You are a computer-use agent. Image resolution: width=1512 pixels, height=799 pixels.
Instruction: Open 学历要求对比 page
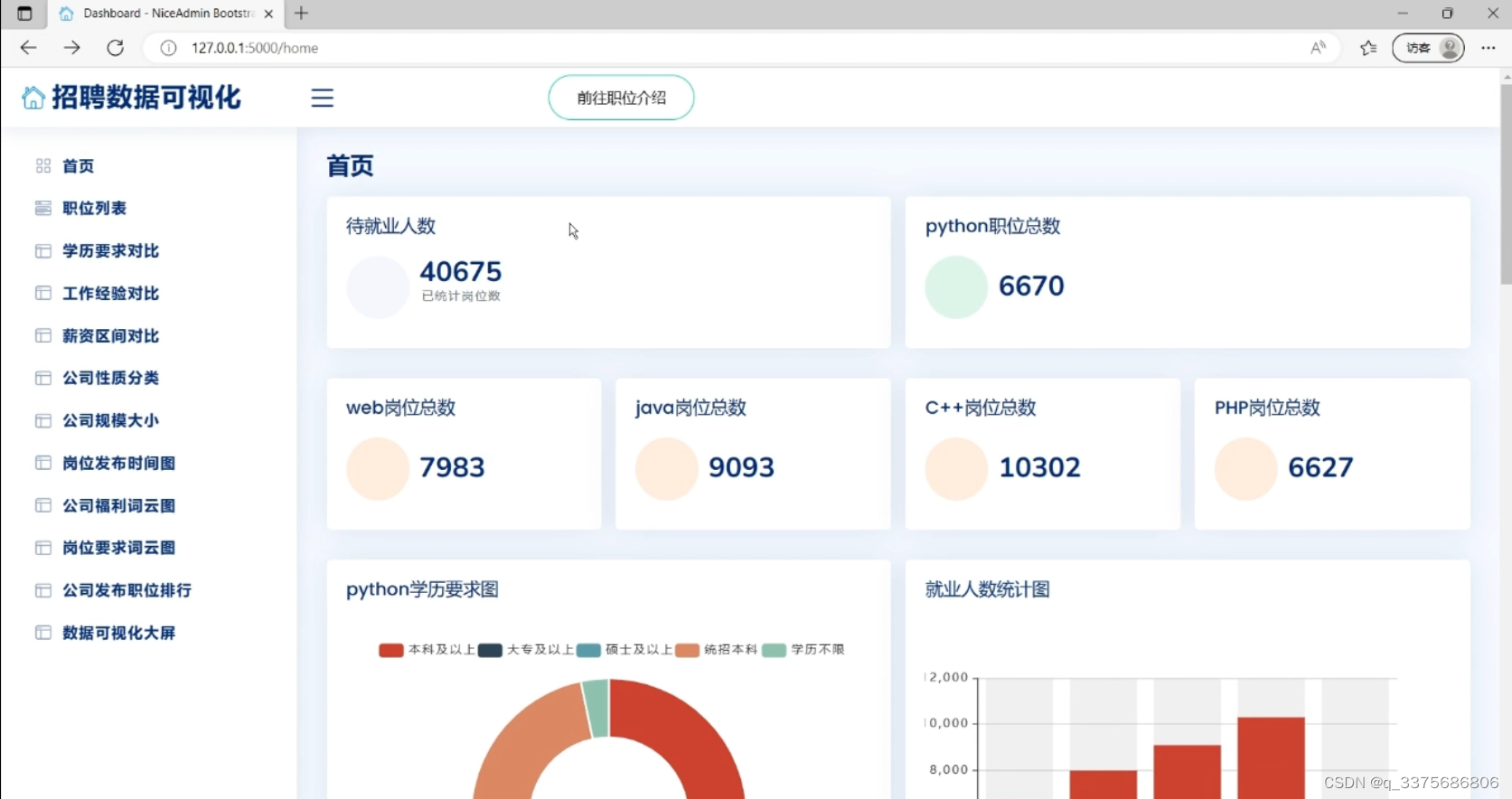[110, 251]
